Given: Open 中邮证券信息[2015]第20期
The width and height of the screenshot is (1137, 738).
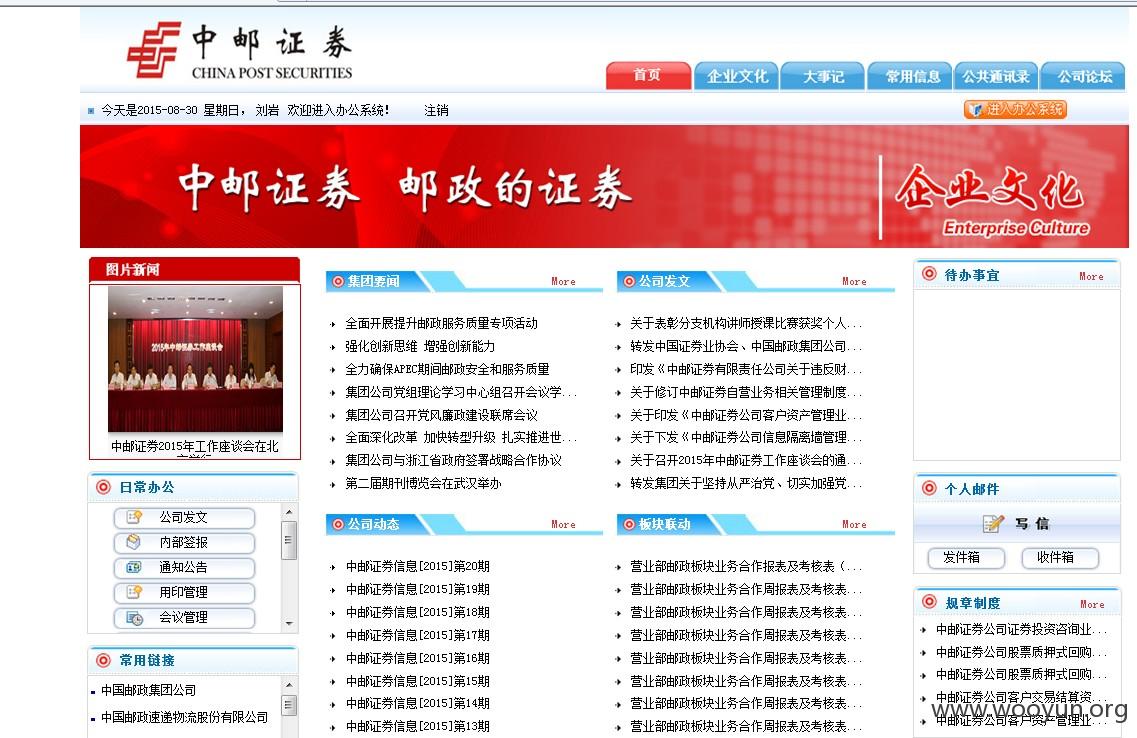Looking at the screenshot, I should click(x=418, y=566).
